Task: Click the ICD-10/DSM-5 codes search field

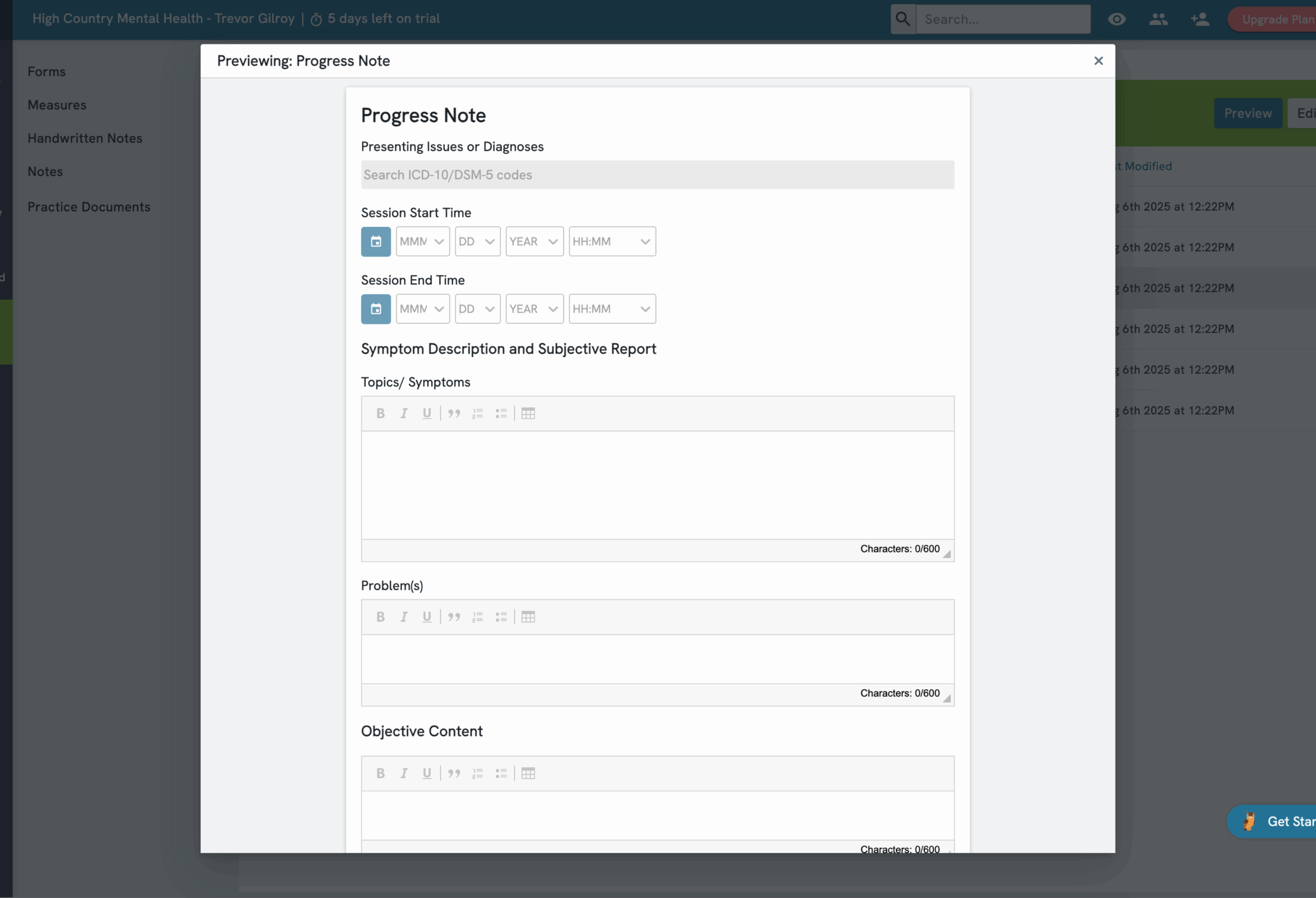Action: [x=657, y=175]
